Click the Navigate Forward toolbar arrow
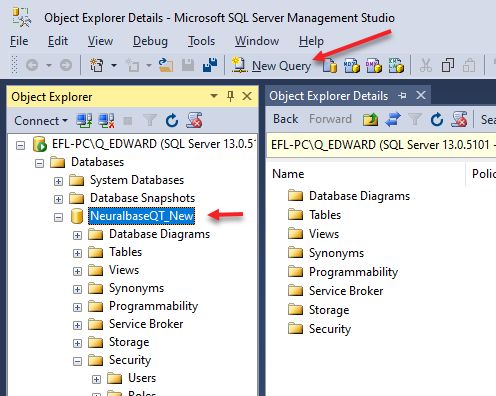The image size is (496, 396). pyautogui.click(x=66, y=65)
